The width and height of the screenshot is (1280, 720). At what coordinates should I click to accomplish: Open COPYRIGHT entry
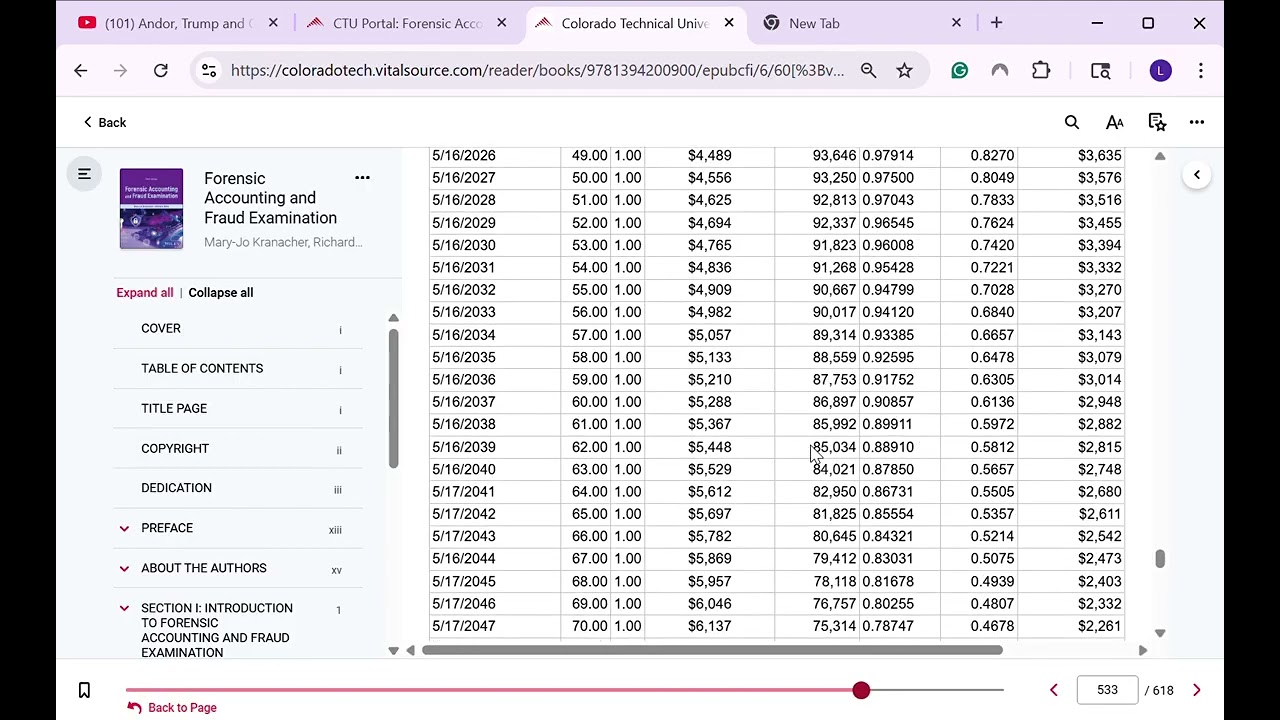click(175, 448)
